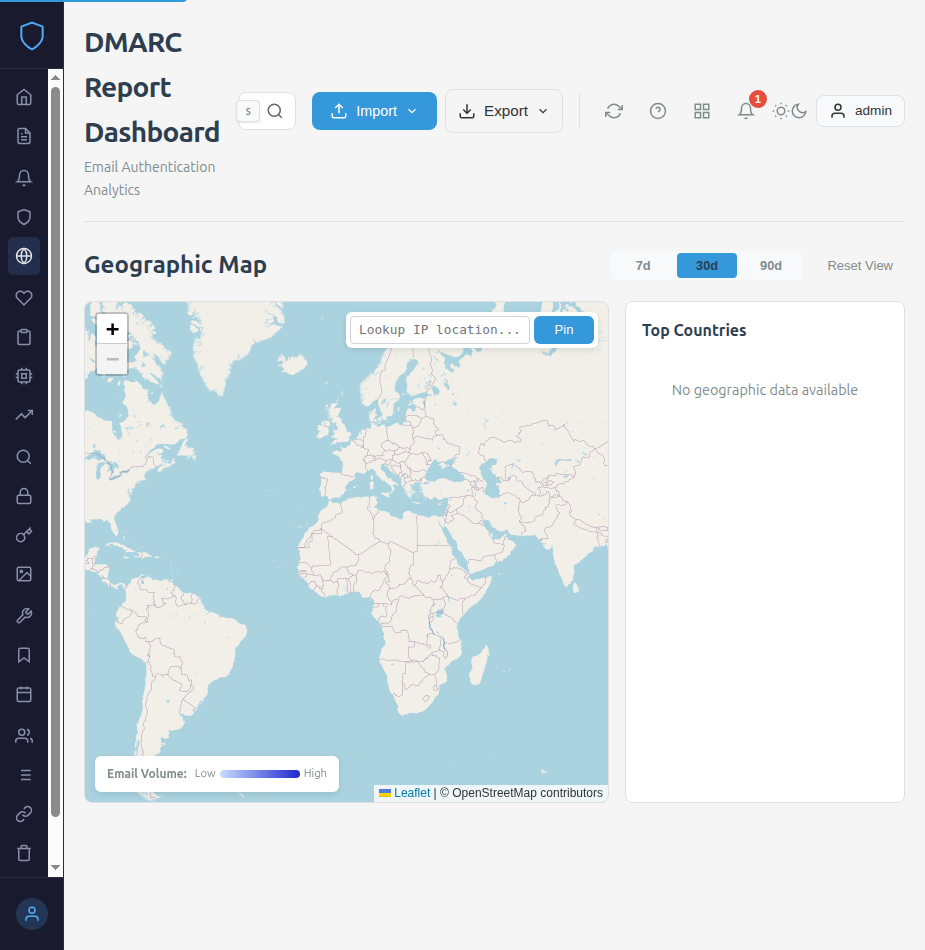Select the 7d time range
Image resolution: width=925 pixels, height=950 pixels.
tap(642, 265)
